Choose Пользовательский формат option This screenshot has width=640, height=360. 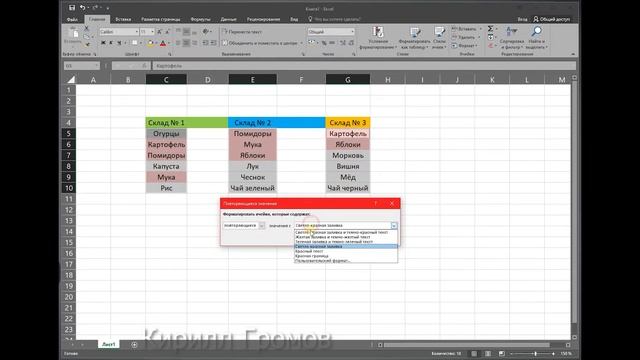[x=346, y=260]
